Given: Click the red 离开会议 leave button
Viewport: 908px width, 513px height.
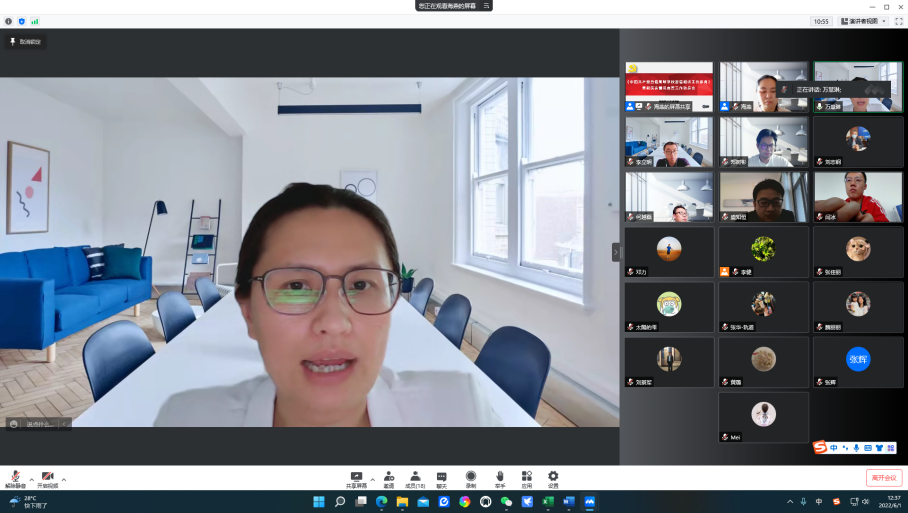Looking at the screenshot, I should 884,478.
